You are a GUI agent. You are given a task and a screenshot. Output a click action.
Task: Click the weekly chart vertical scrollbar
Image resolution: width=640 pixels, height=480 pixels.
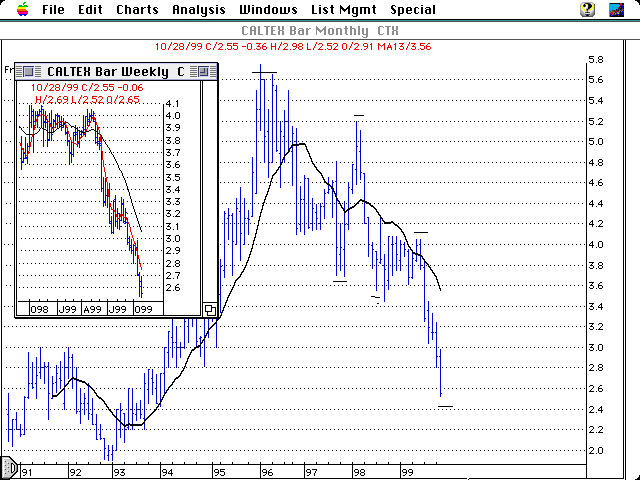tap(209, 192)
